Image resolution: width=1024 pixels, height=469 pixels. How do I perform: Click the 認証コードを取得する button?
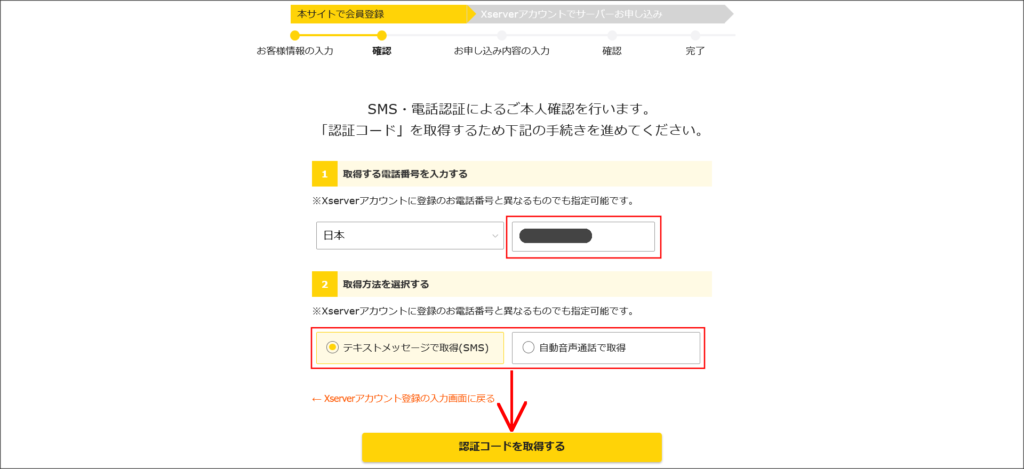(x=512, y=447)
